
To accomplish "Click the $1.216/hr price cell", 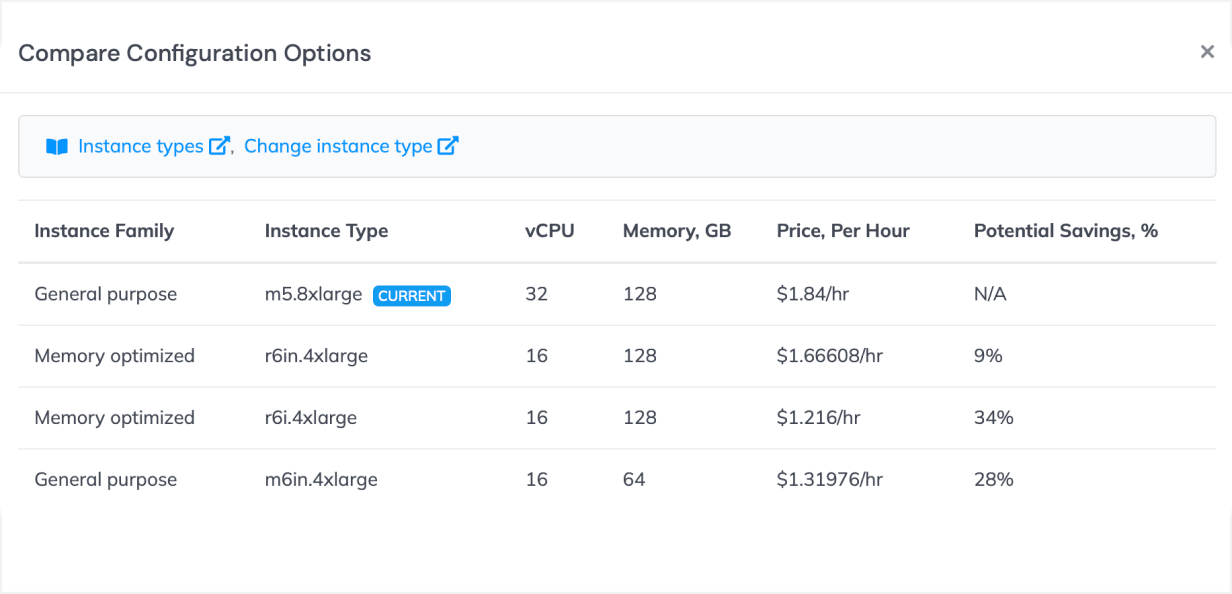I will (x=818, y=418).
